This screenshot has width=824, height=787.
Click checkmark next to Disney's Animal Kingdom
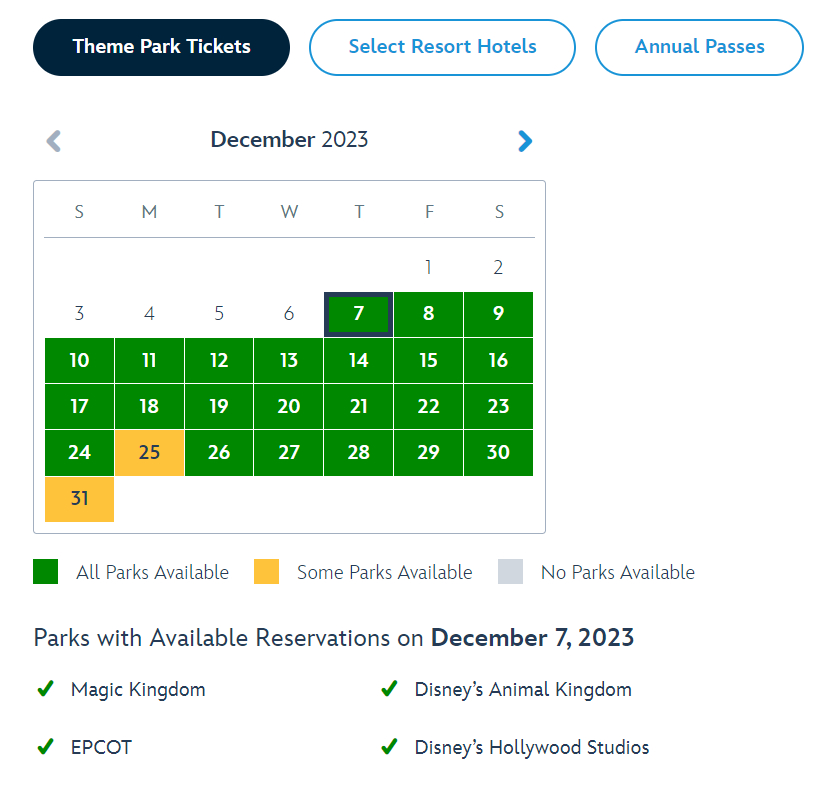(388, 689)
